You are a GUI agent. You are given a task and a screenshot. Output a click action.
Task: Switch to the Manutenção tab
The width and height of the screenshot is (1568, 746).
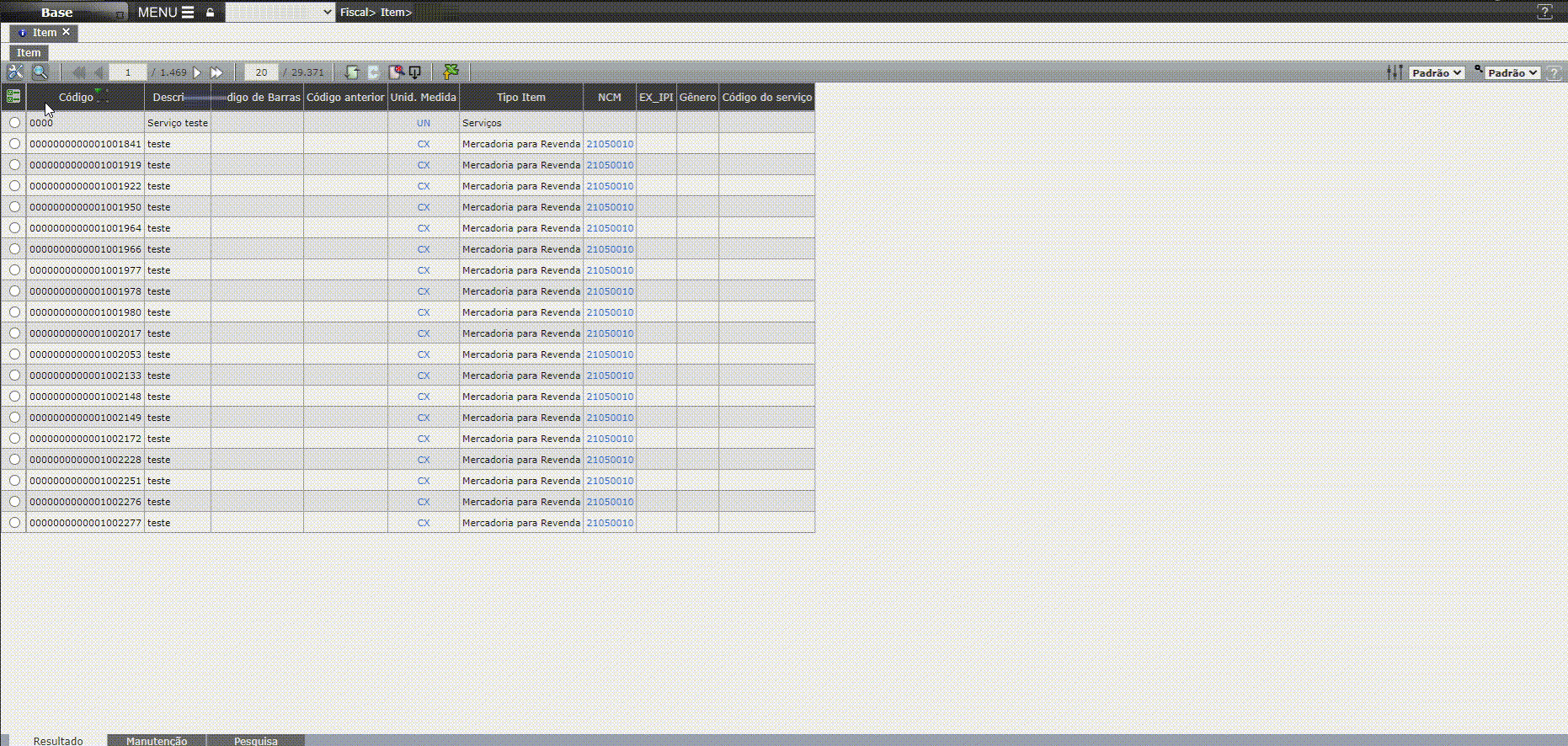click(x=157, y=740)
